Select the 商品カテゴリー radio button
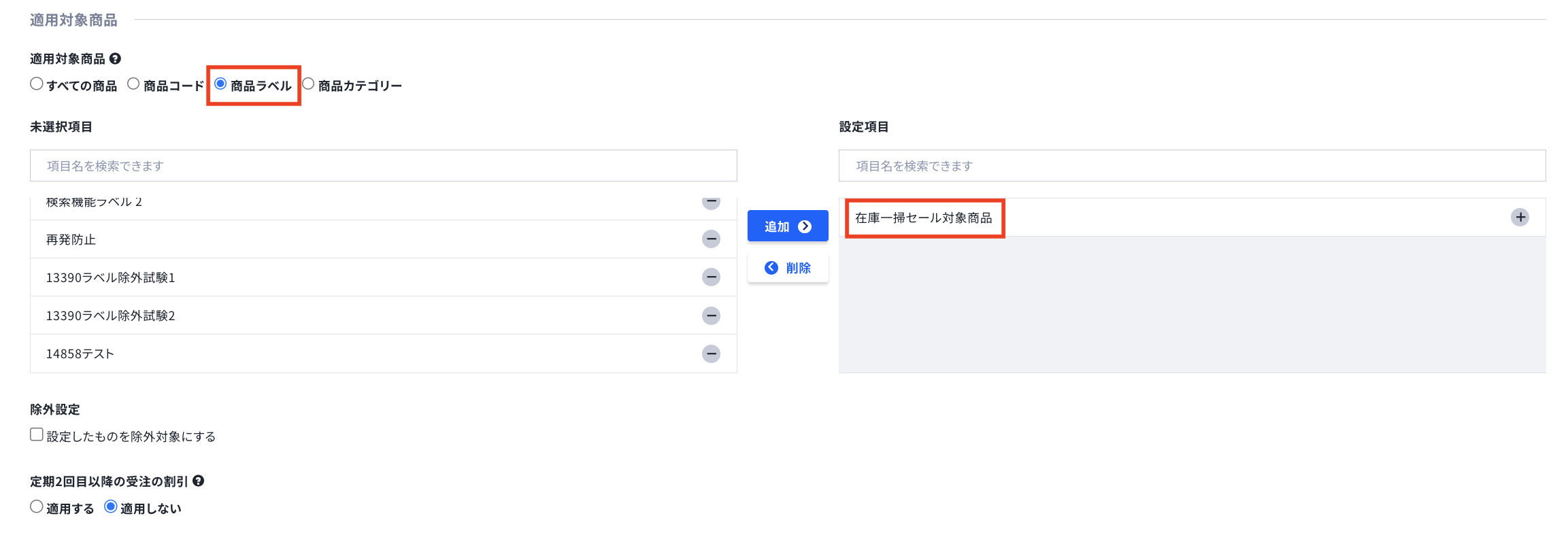1568x552 pixels. pyautogui.click(x=308, y=84)
